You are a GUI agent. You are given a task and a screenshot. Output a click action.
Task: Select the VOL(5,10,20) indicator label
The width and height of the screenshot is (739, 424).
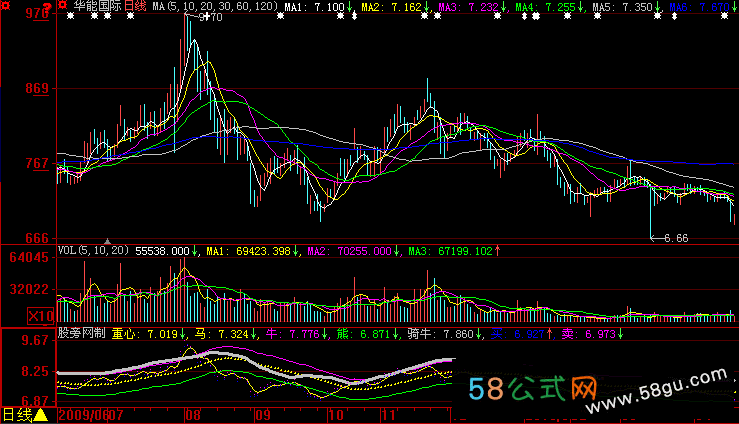pyautogui.click(x=93, y=251)
